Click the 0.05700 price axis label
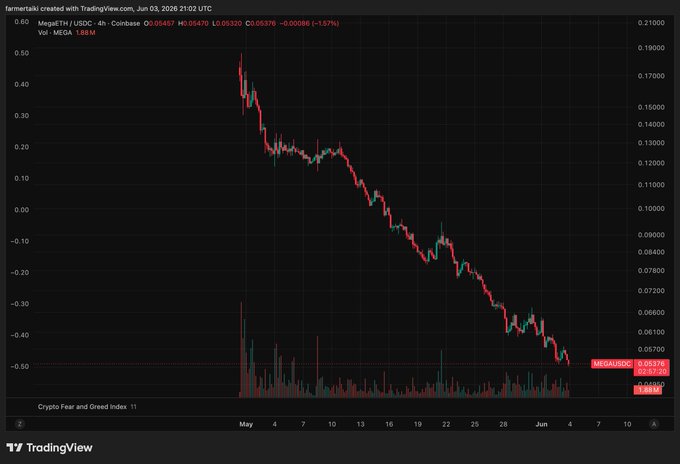The image size is (680, 464). 651,350
